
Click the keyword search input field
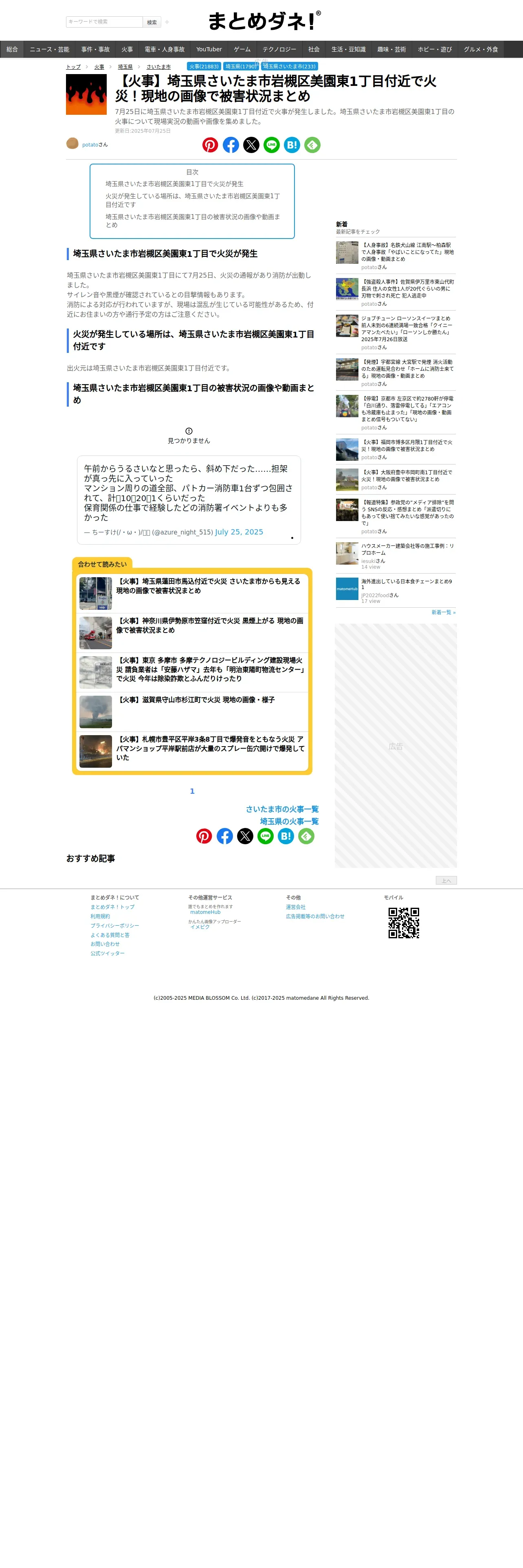[x=104, y=22]
